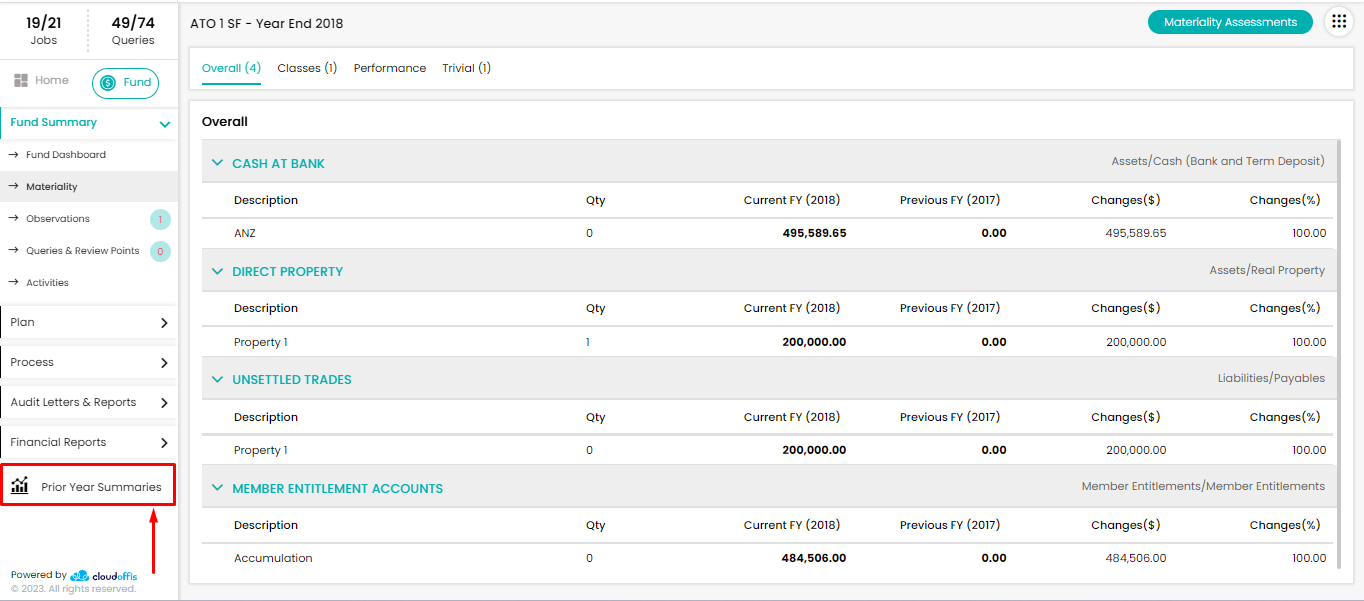This screenshot has width=1364, height=601.
Task: Collapse the Direct Property group
Action: click(x=217, y=271)
